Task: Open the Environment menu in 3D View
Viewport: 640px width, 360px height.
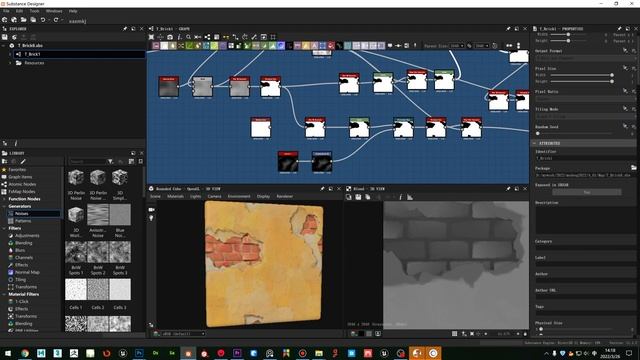Action: coord(239,196)
